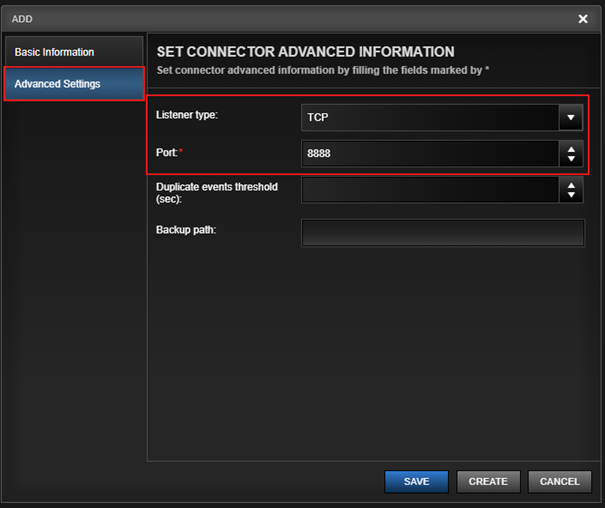This screenshot has width=605, height=508.
Task: Click the 'SET CONNECTOR ADVANCED INFORMATION' heading
Action: pos(306,52)
